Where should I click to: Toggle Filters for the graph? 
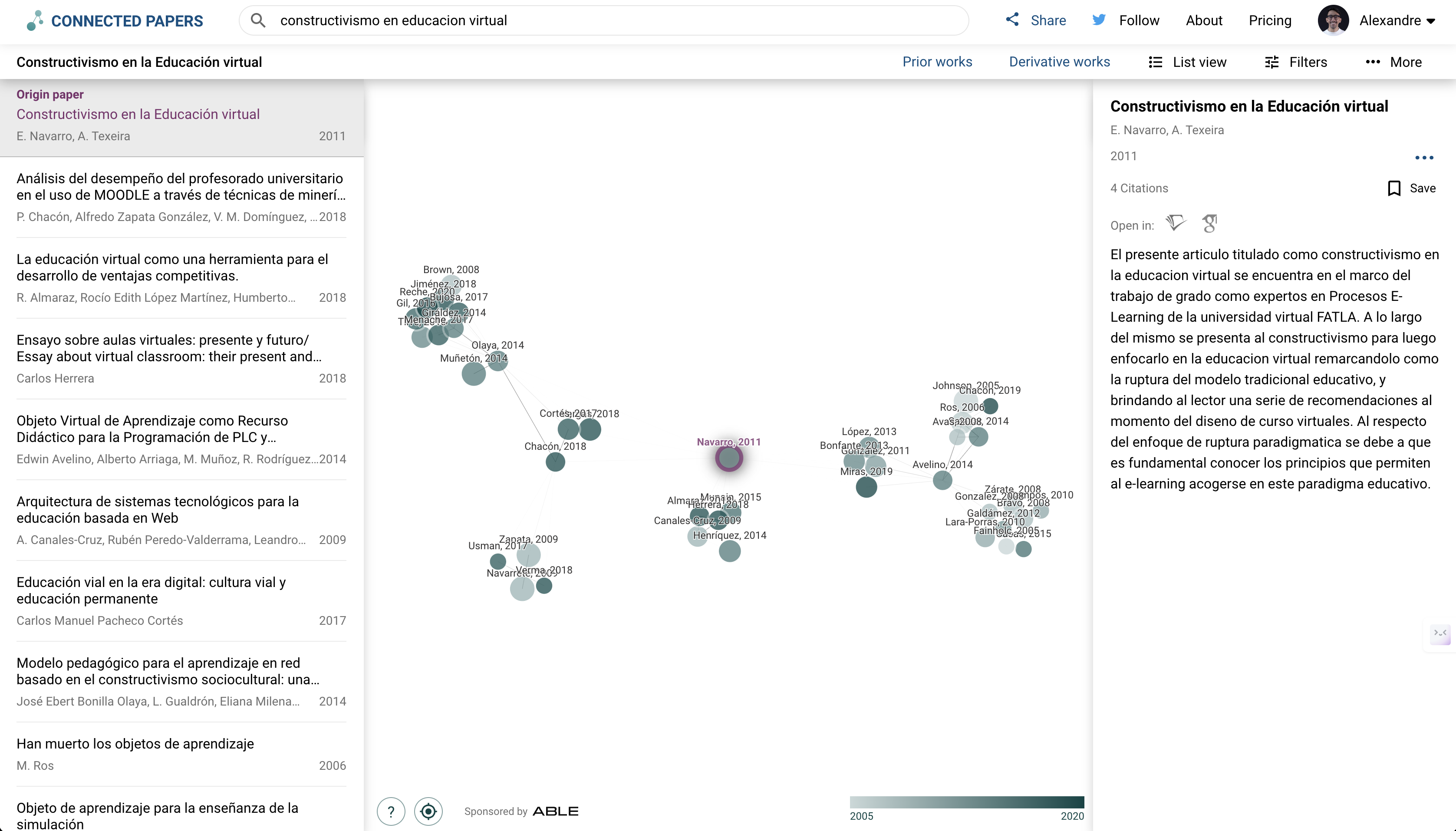(1296, 62)
